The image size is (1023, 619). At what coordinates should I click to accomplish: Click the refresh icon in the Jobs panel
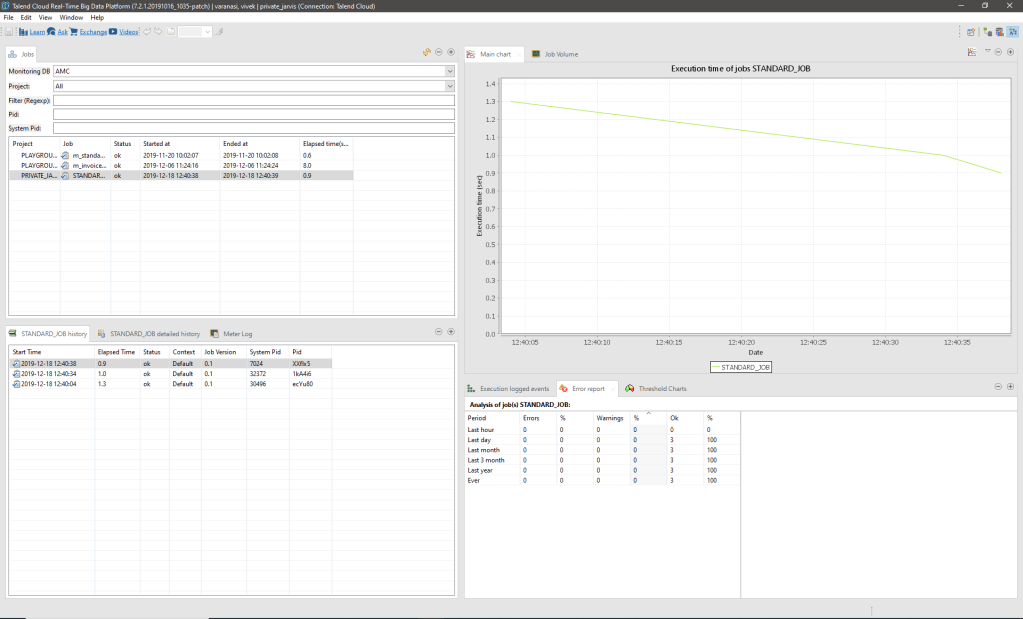[x=427, y=51]
